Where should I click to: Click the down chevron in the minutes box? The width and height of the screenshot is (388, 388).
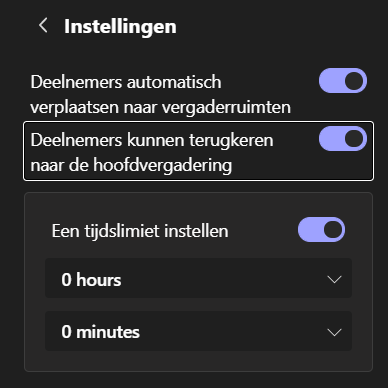coord(334,332)
